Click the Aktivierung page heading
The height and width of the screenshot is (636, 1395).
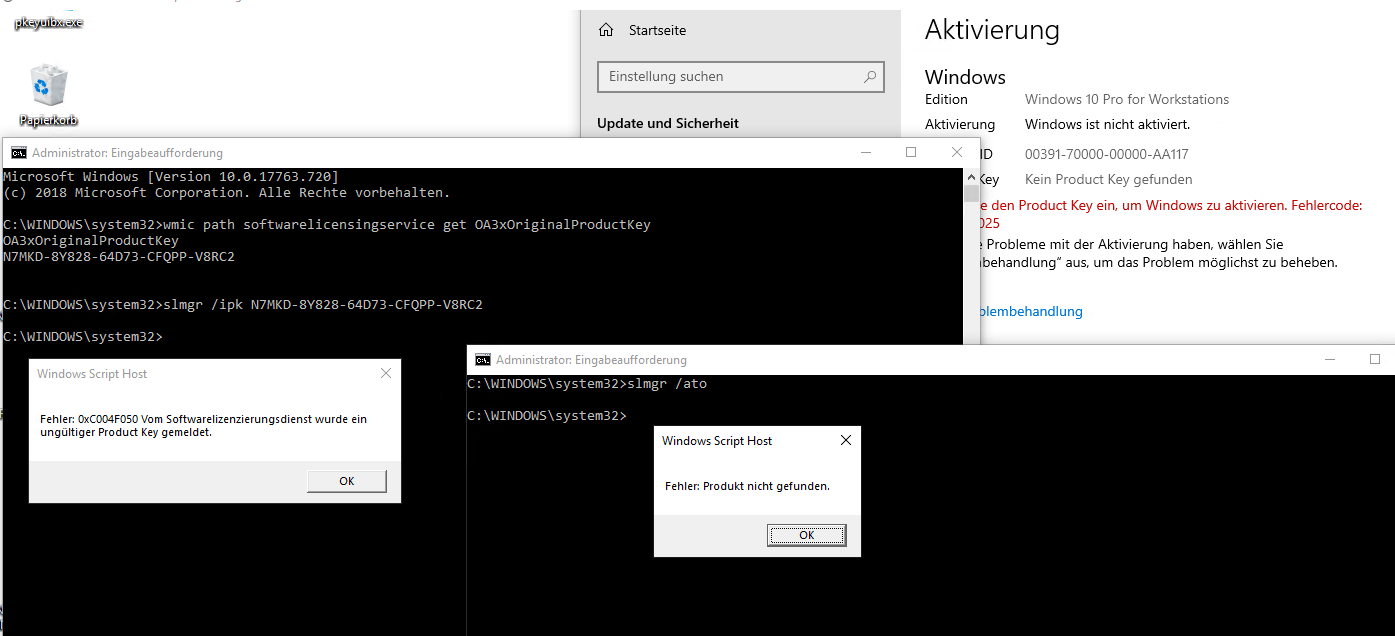[992, 30]
